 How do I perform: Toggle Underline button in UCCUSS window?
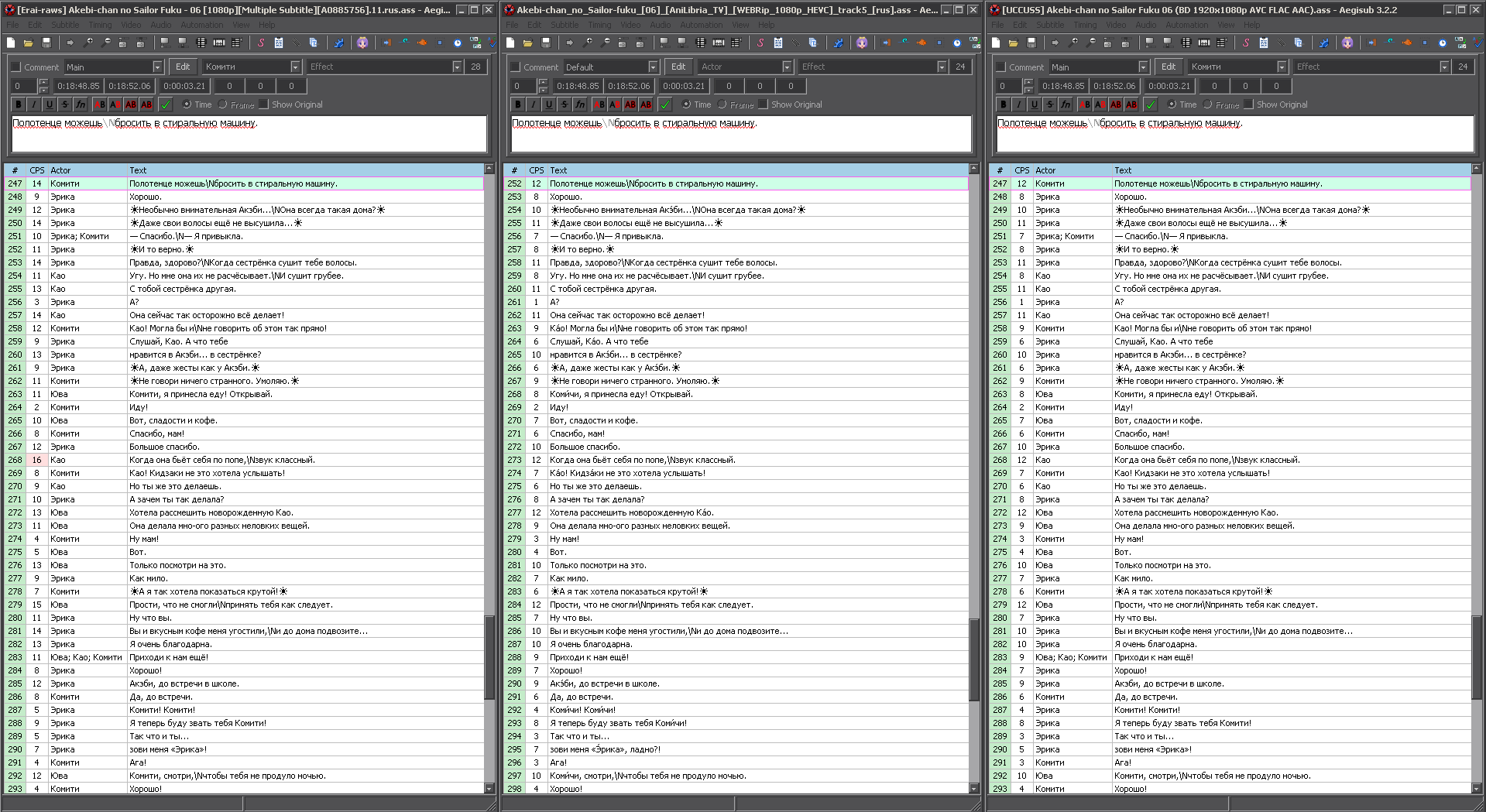coord(1035,104)
